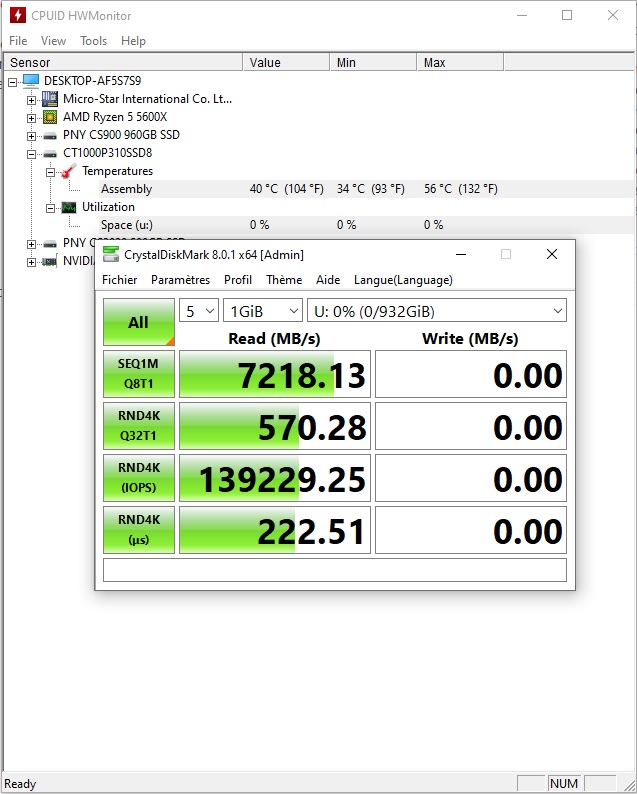Collapse the CT1000P310SSD8 tree node
The width and height of the screenshot is (637, 794).
pos(32,153)
